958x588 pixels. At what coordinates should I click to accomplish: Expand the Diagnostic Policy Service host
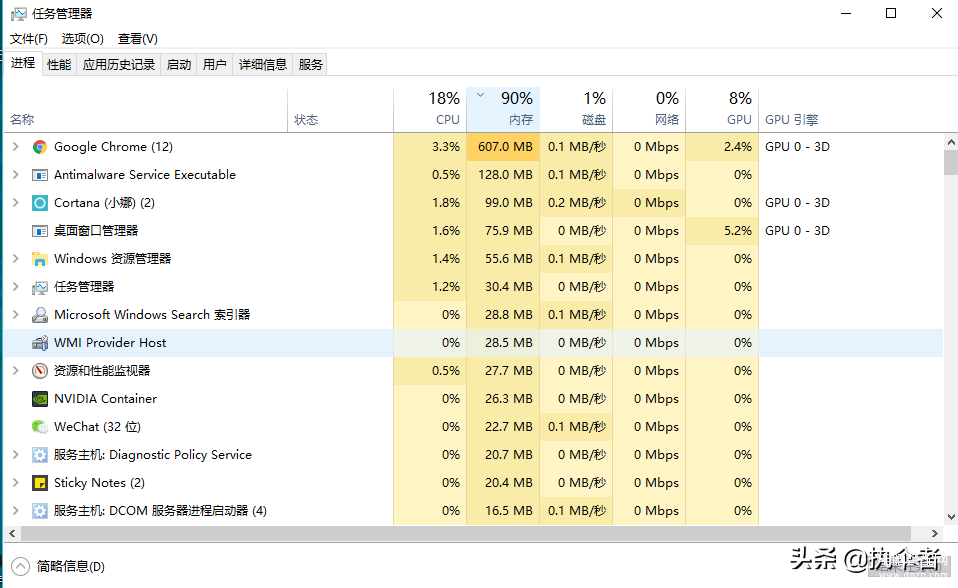(16, 455)
